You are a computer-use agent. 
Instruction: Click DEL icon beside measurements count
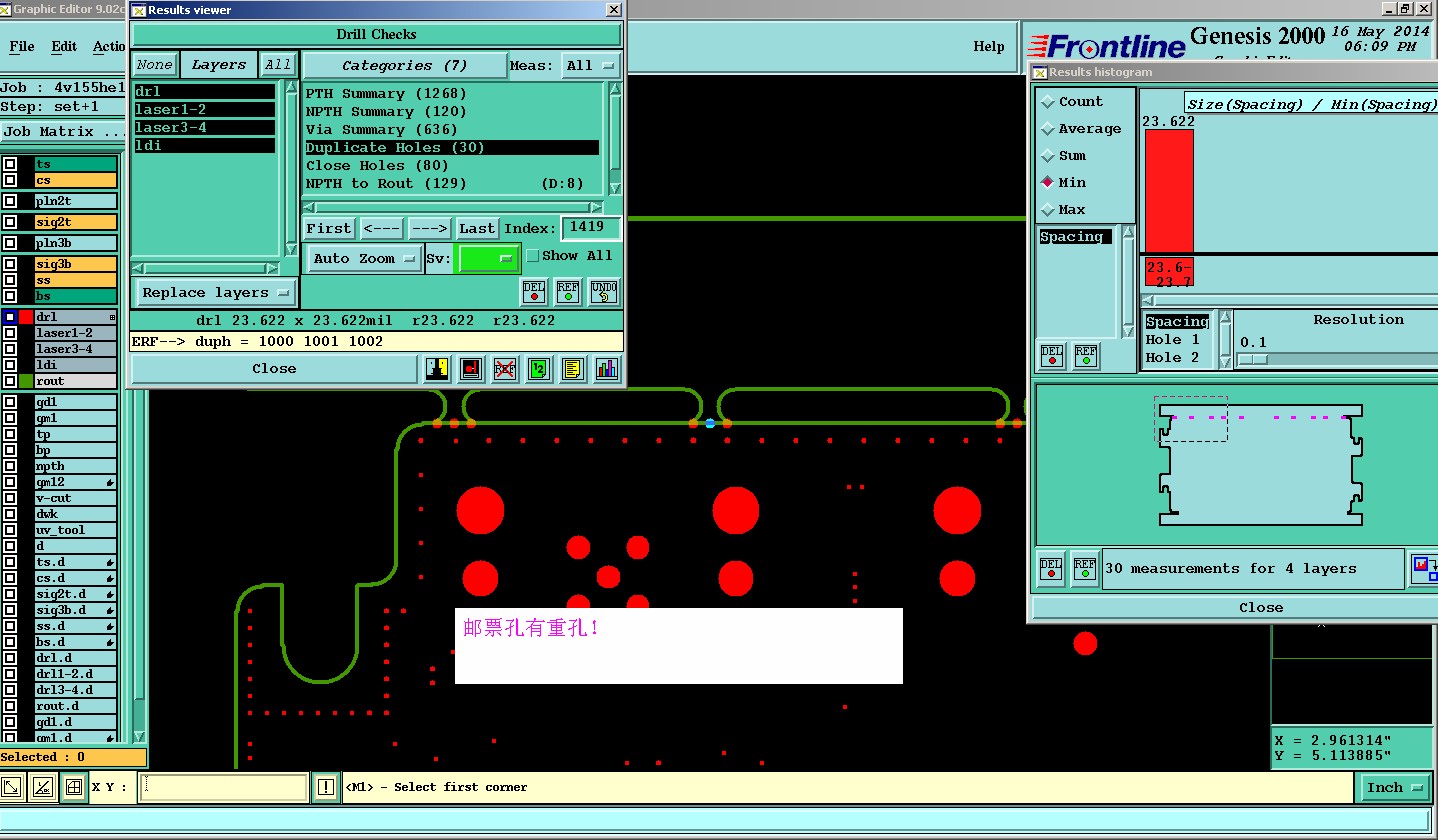[x=1051, y=568]
